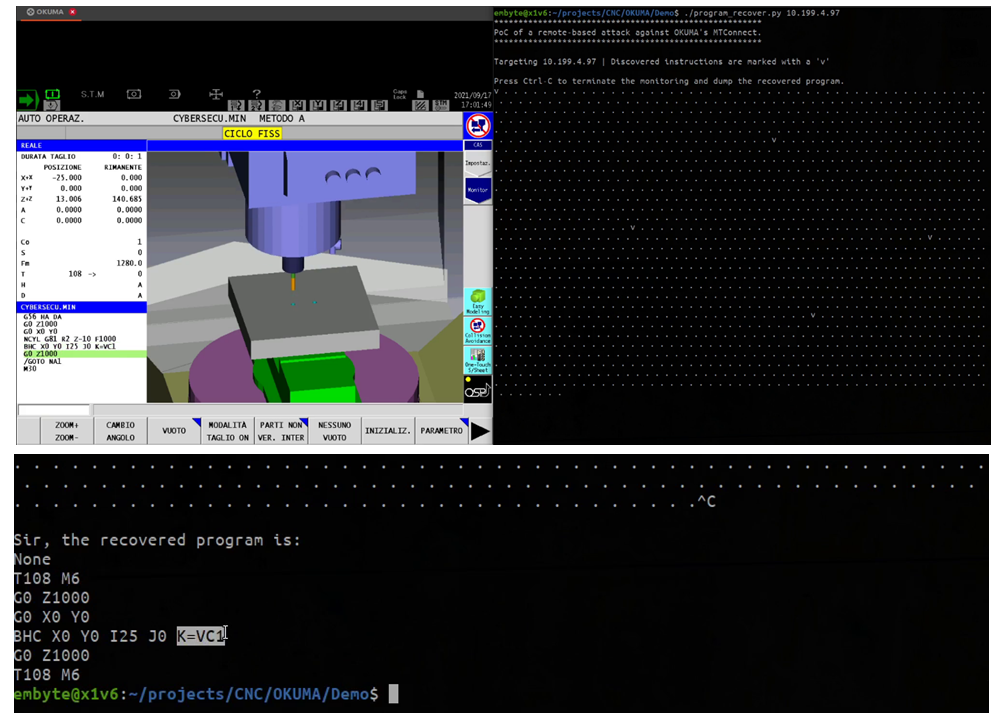The height and width of the screenshot is (721, 1007).
Task: Switch to the Monitor side tab
Action: coord(478,189)
